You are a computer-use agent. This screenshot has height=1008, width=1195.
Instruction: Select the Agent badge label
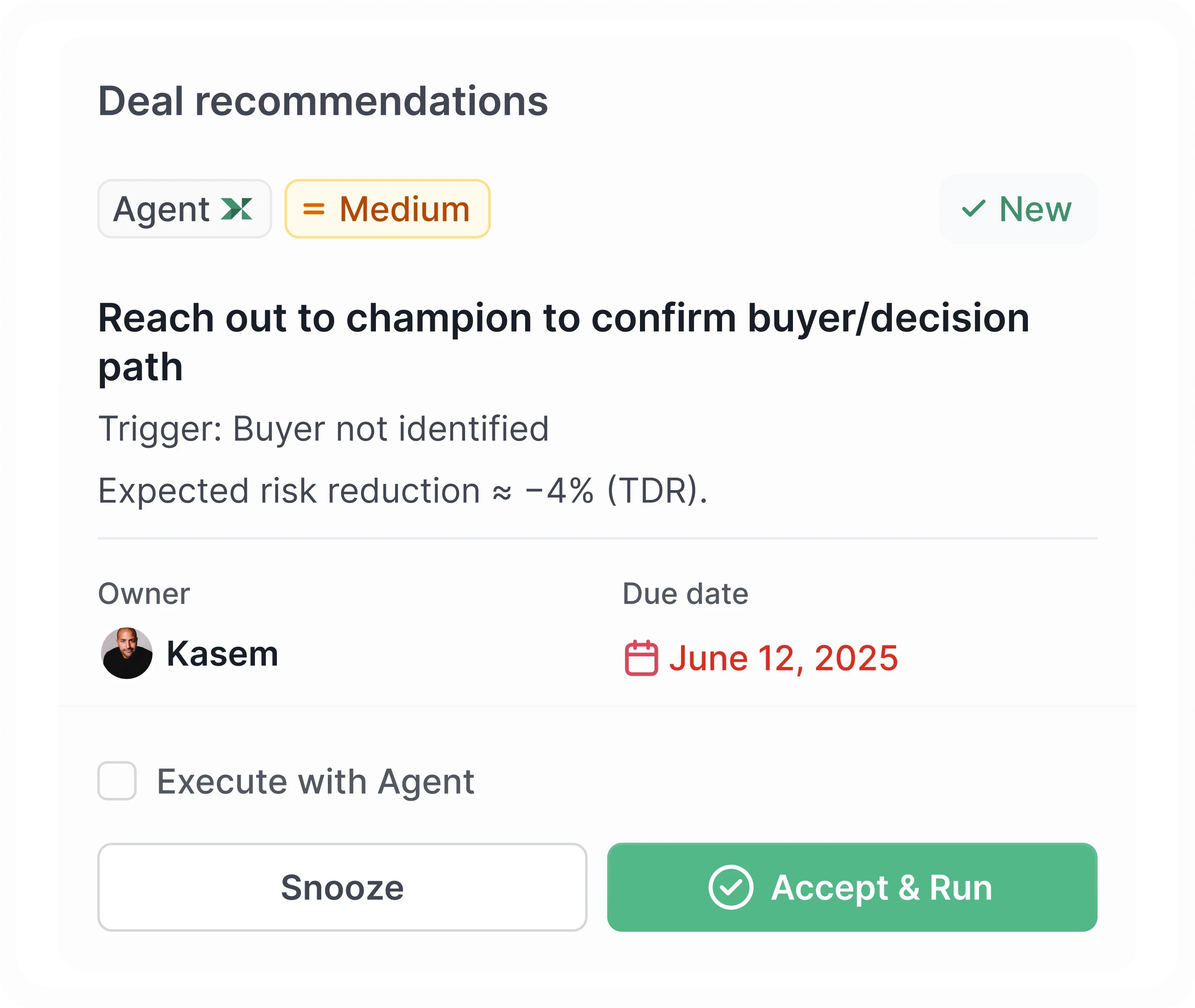point(162,209)
